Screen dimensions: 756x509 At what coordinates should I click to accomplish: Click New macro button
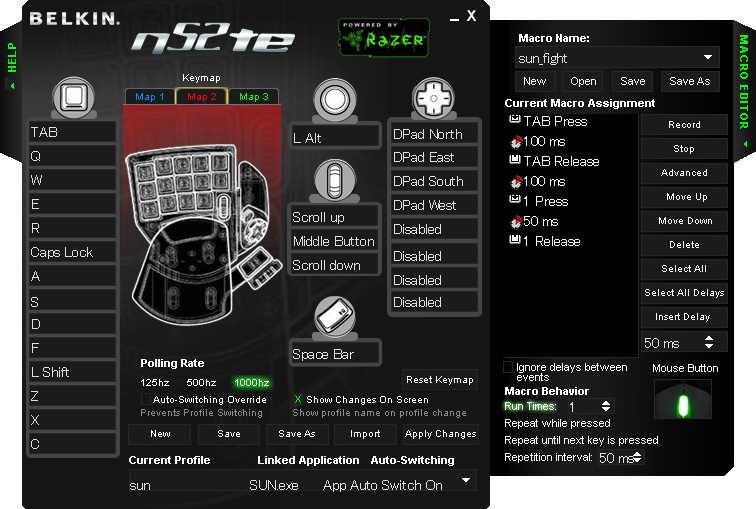[x=535, y=81]
